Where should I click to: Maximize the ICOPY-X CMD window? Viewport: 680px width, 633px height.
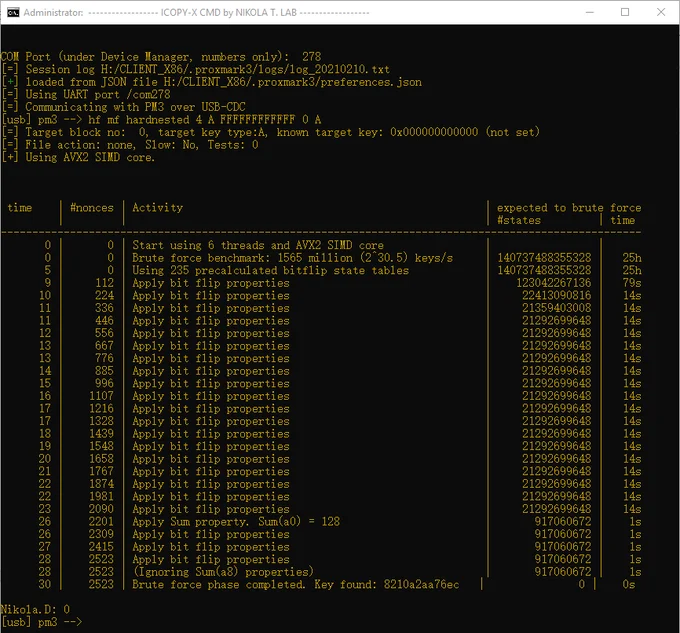click(x=625, y=12)
